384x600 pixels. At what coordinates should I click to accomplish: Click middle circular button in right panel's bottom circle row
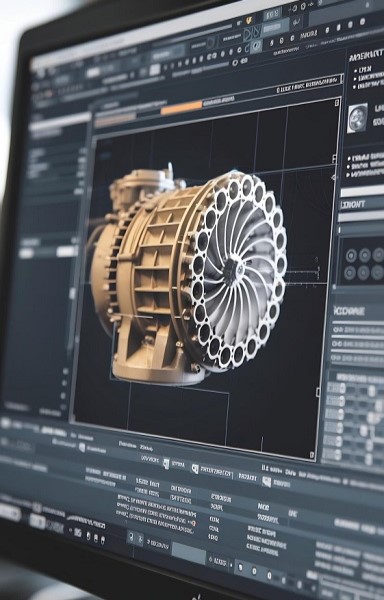[363, 272]
